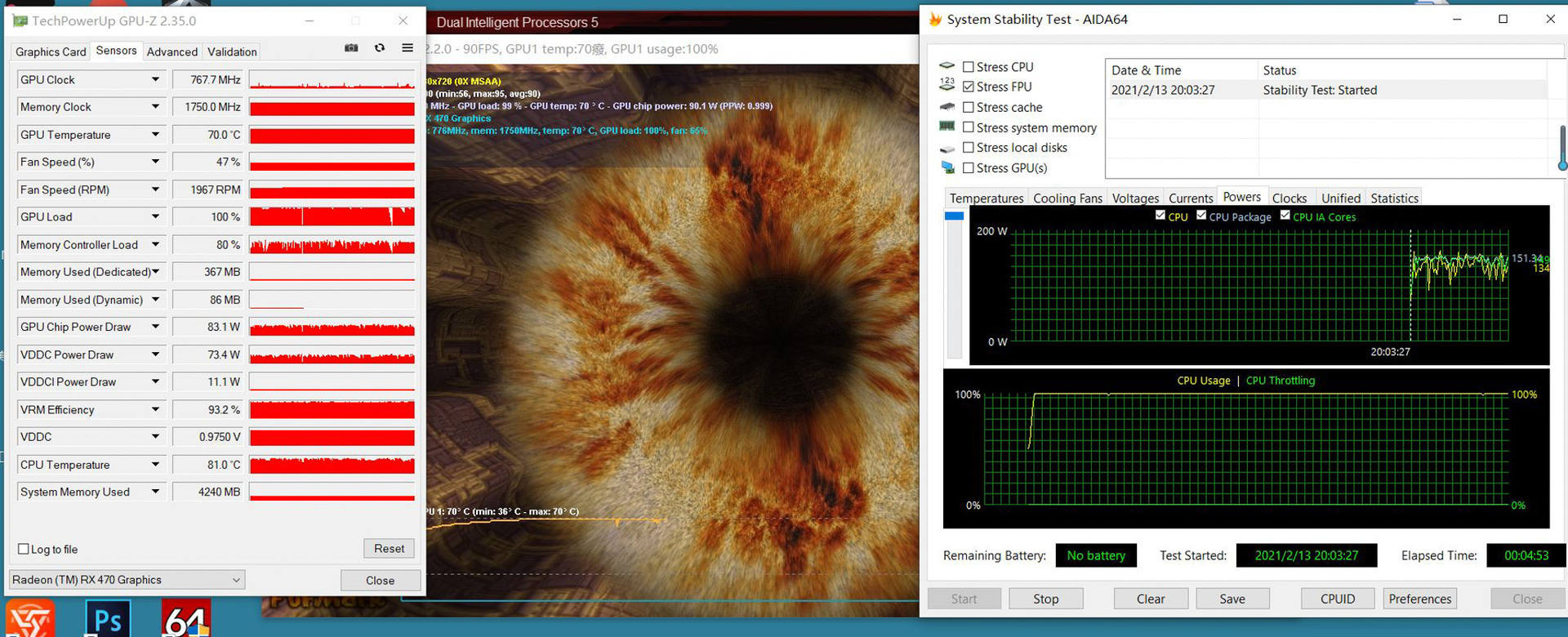This screenshot has height=637, width=1568.
Task: Uncheck the Stress FPU checkbox
Action: tap(968, 87)
